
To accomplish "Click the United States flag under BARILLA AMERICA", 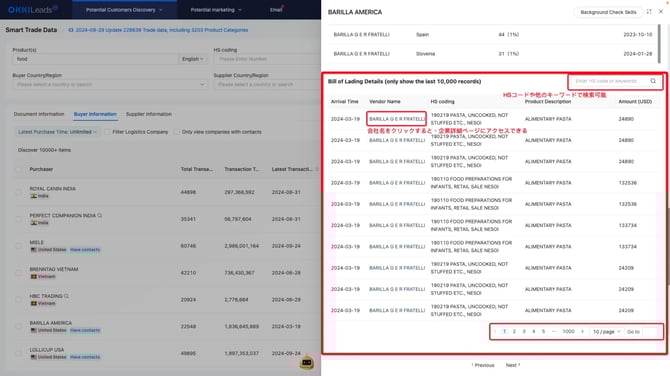I will (33, 330).
